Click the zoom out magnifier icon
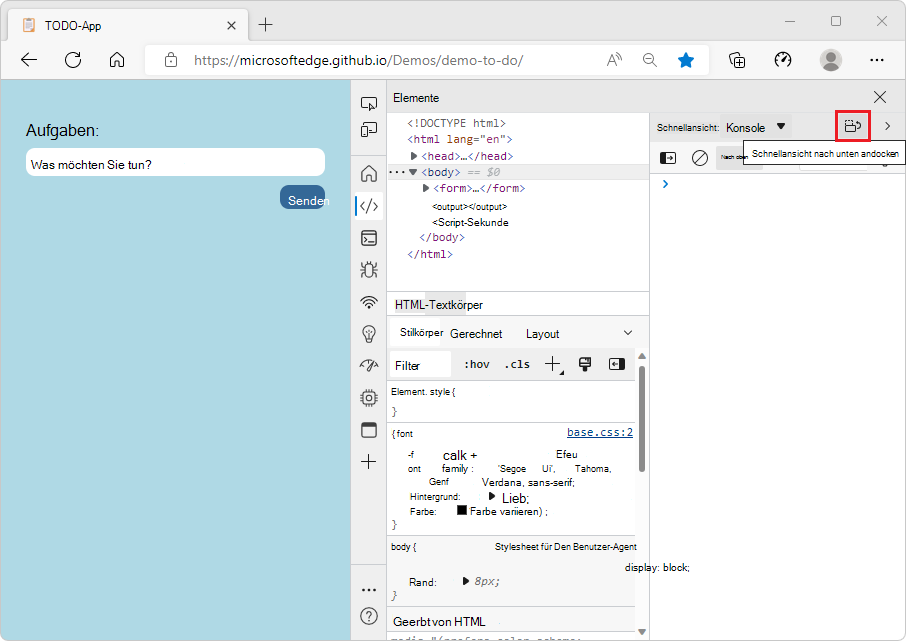 click(650, 60)
